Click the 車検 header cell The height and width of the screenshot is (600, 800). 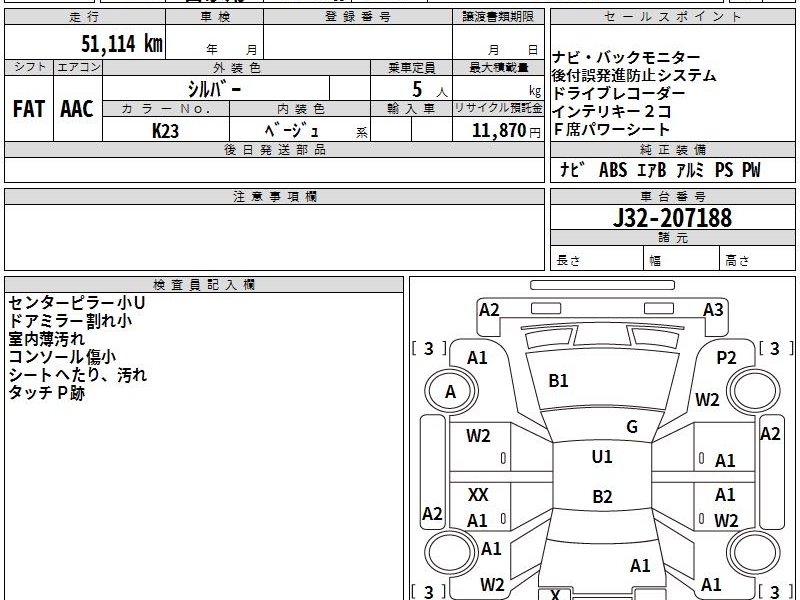click(215, 17)
